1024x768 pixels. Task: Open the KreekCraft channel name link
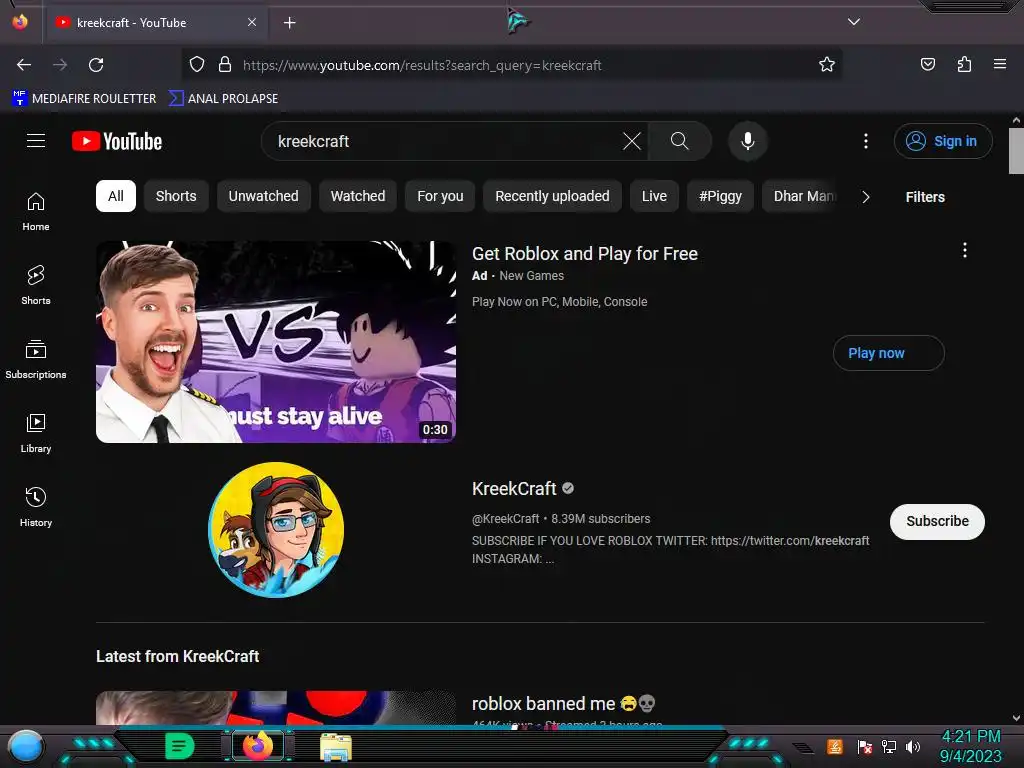tap(514, 488)
